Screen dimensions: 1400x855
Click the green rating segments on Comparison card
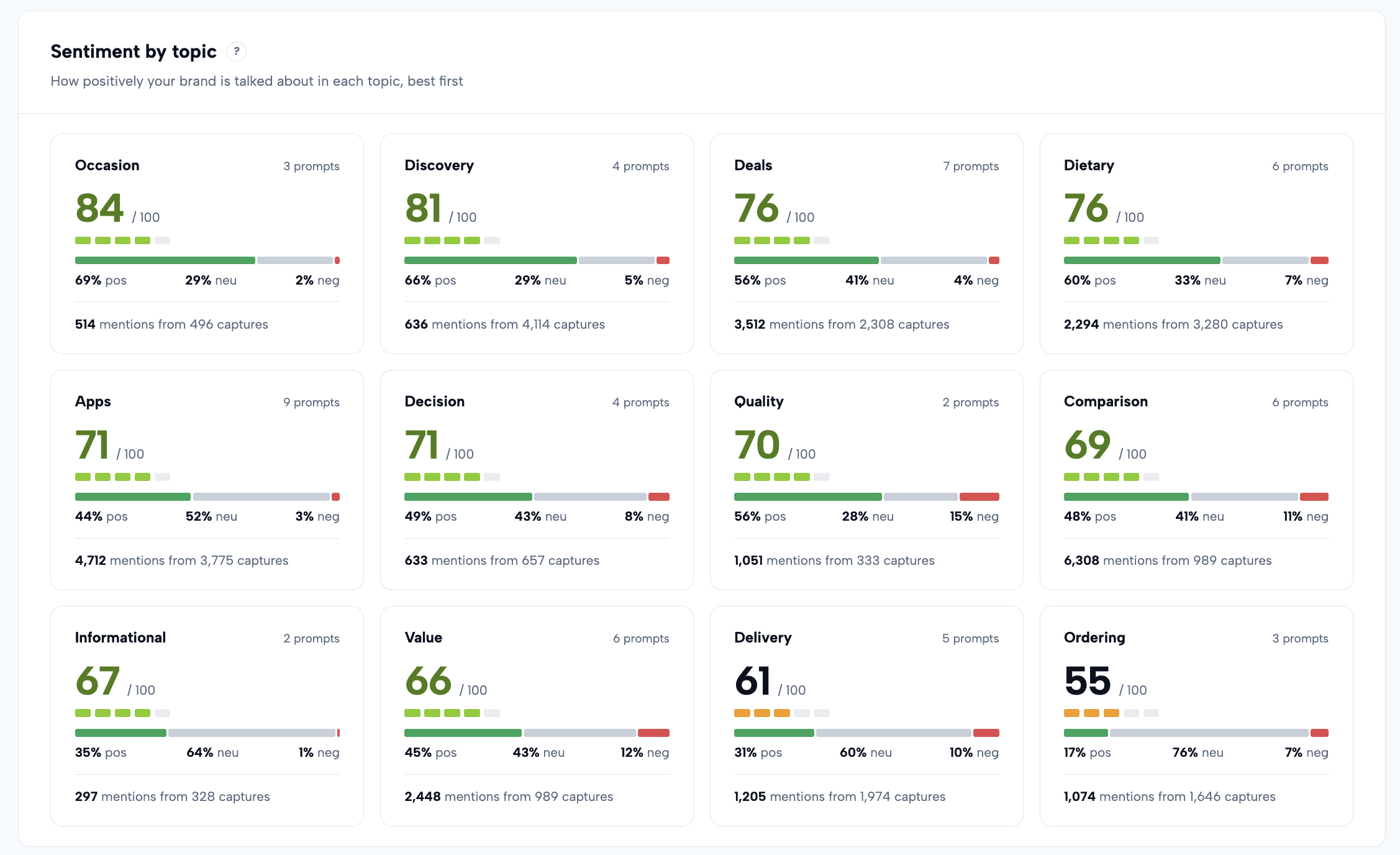(1101, 477)
